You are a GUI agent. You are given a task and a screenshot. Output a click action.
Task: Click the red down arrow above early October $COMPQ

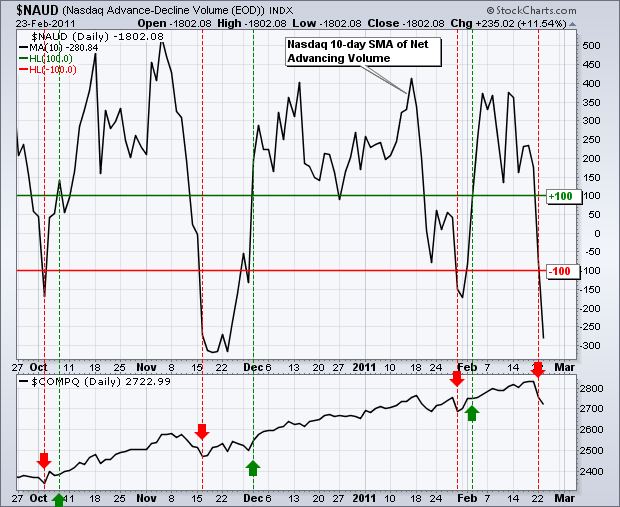tap(44, 461)
